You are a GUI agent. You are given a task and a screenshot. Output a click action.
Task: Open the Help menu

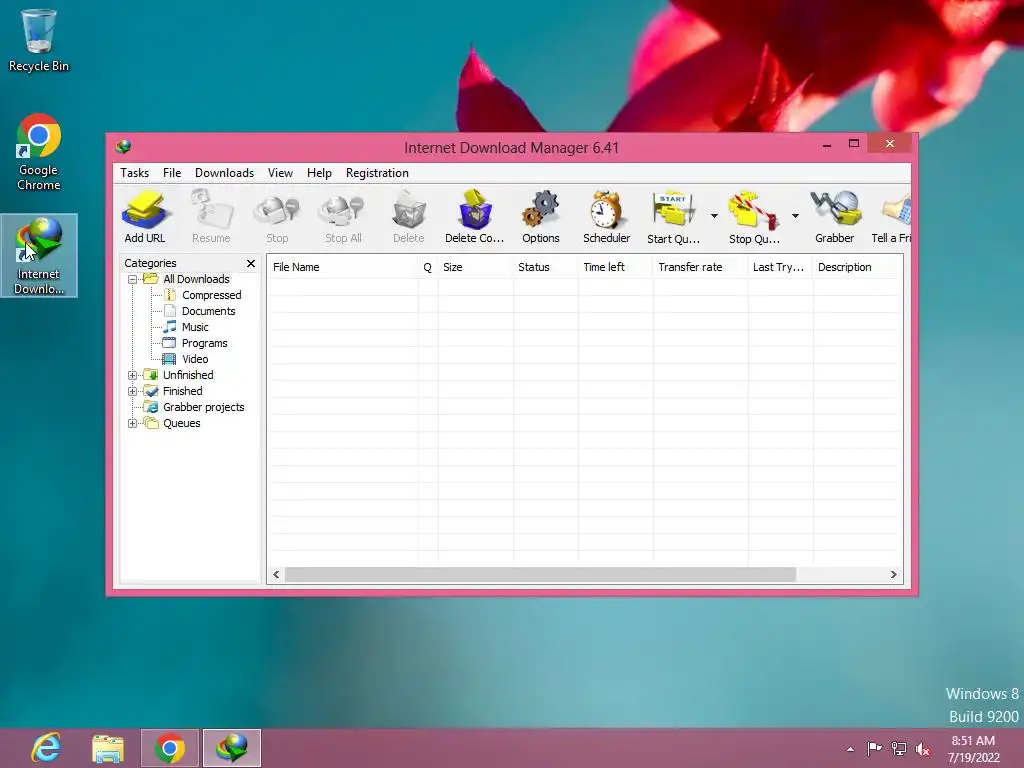(x=319, y=172)
